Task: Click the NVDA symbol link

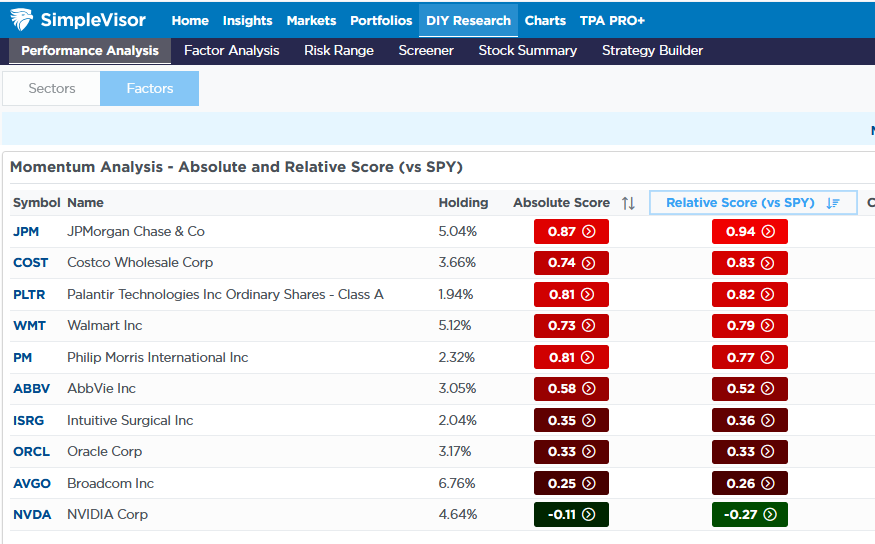Action: click(x=32, y=515)
